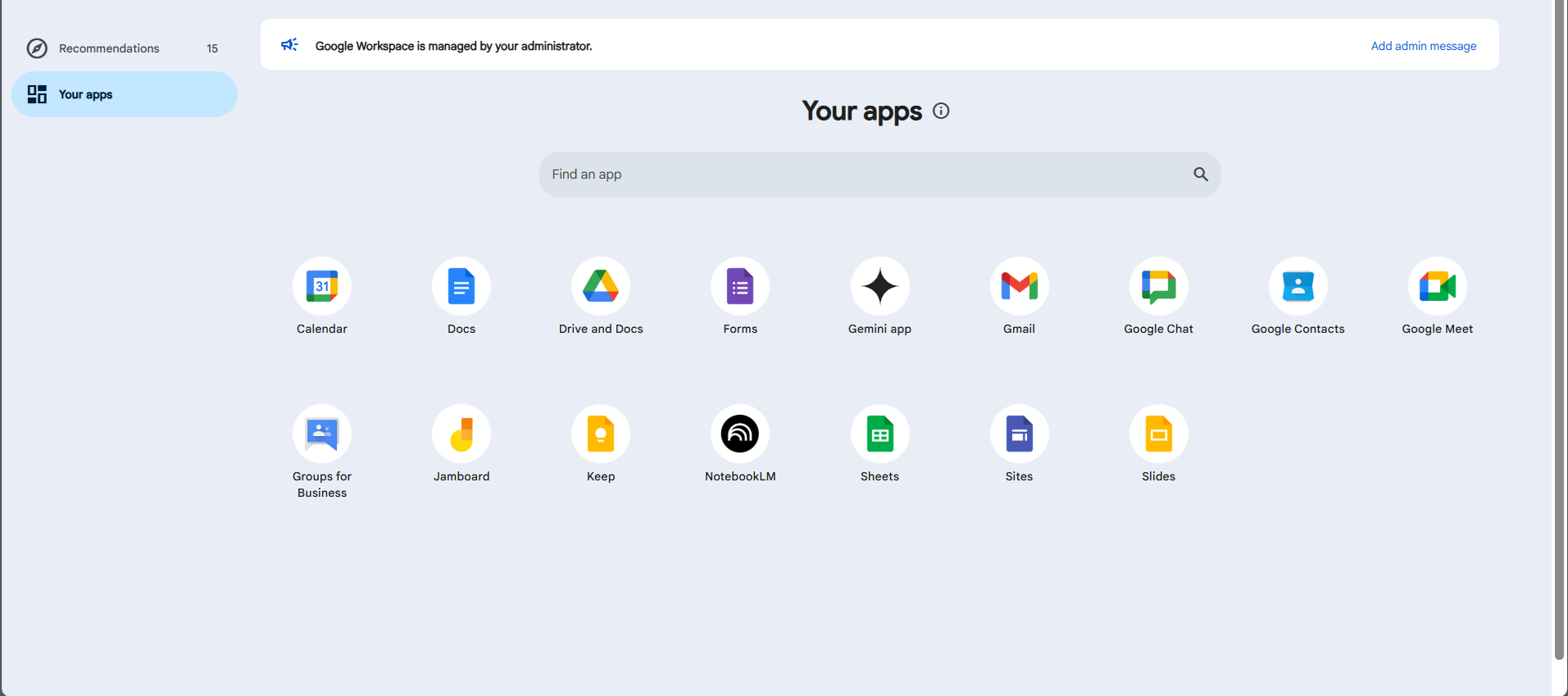
Task: Click the Add admin message link
Action: click(x=1423, y=46)
